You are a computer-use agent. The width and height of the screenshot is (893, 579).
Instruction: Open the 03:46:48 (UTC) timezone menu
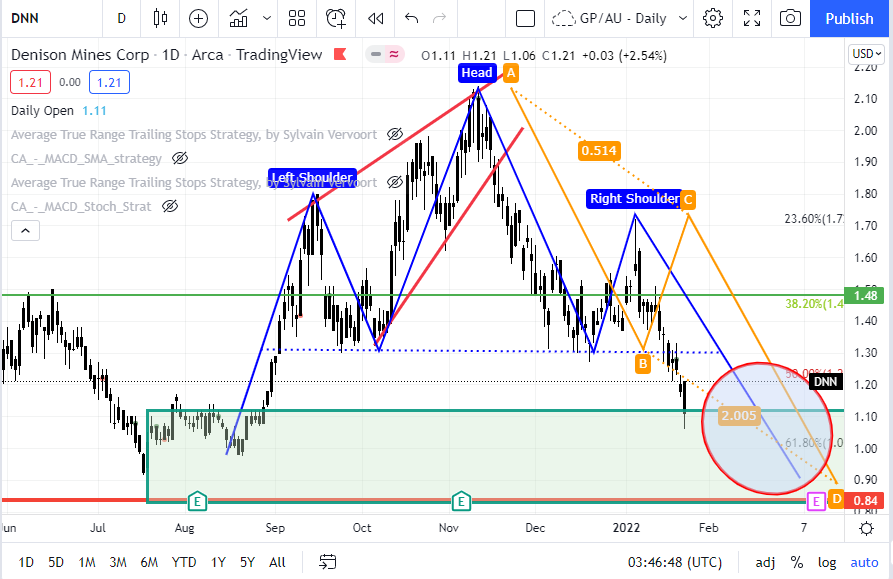coord(675,562)
